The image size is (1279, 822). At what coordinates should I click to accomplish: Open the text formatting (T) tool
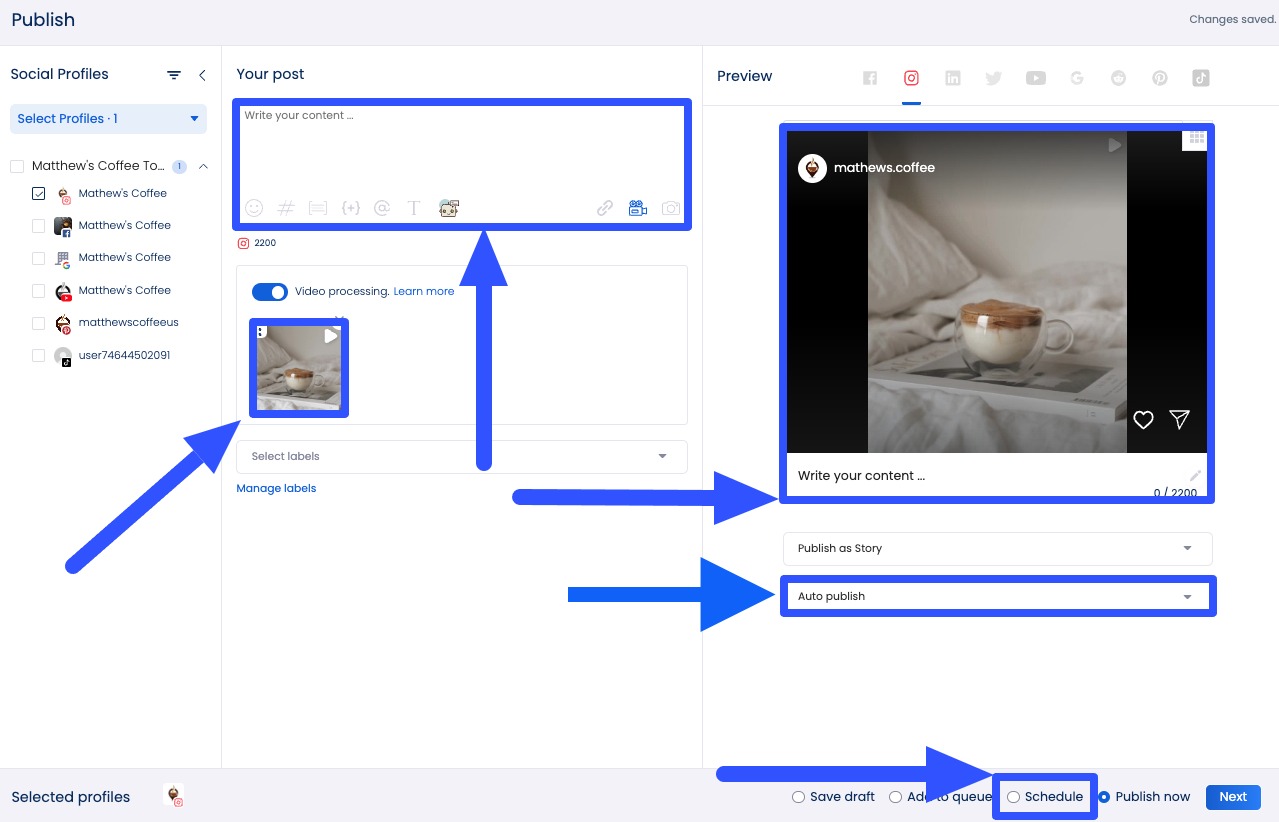click(414, 207)
